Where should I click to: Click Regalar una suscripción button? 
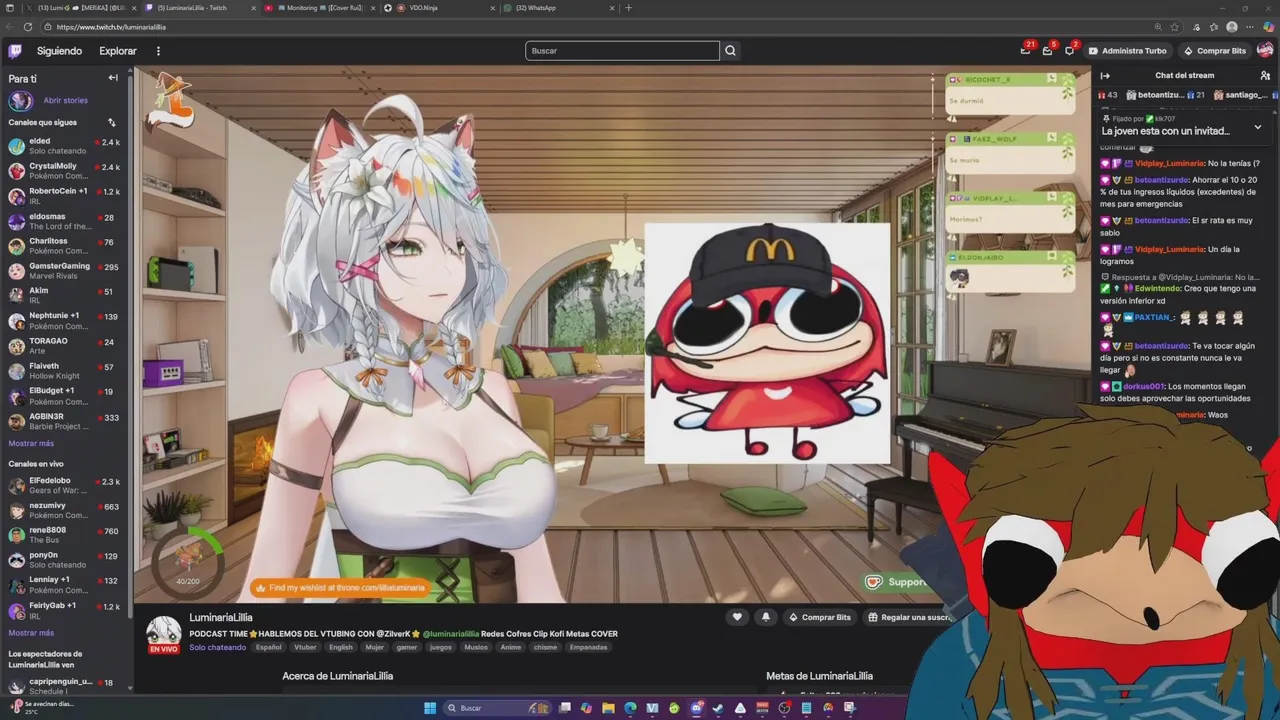(908, 617)
